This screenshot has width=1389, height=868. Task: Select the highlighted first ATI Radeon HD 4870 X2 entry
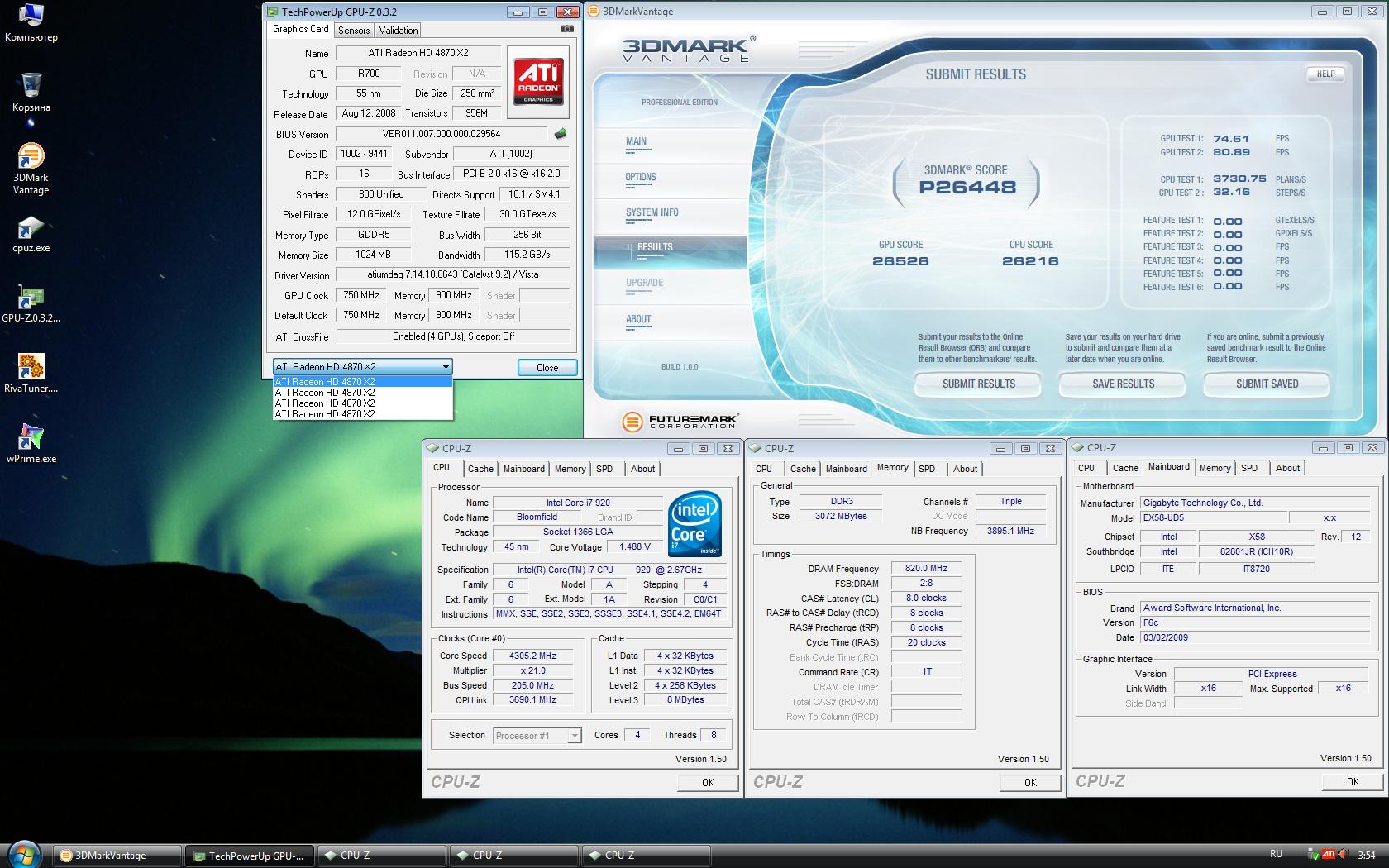362,382
